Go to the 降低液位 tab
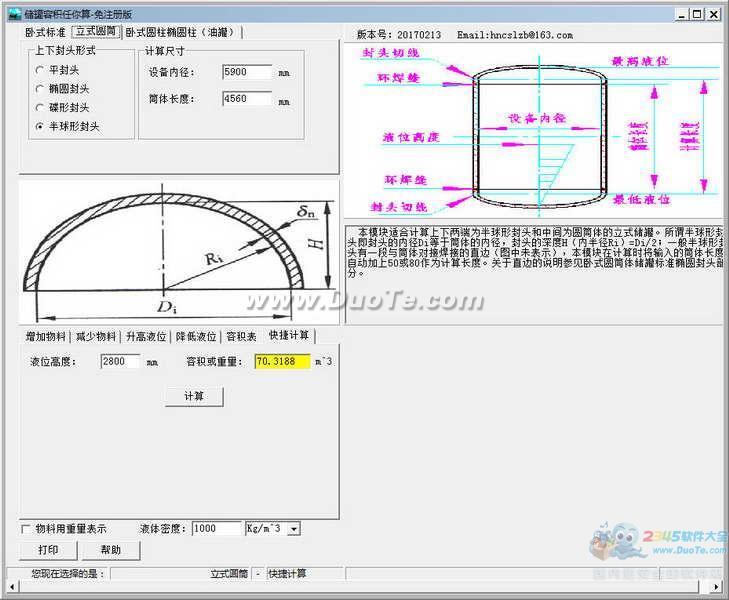The image size is (729, 600). [x=195, y=336]
